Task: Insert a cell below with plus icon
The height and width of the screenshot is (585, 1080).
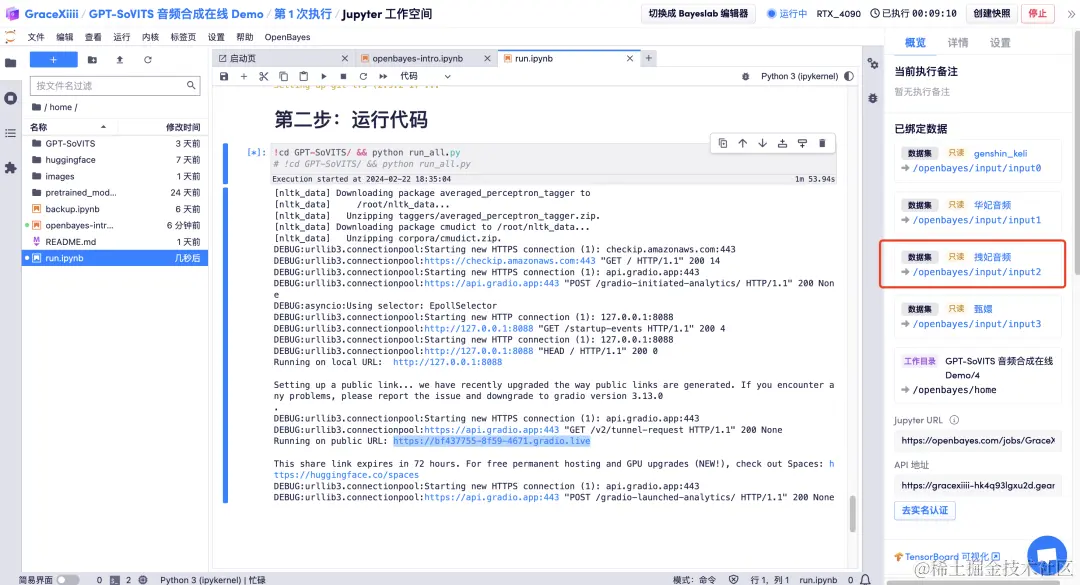Action: click(244, 76)
